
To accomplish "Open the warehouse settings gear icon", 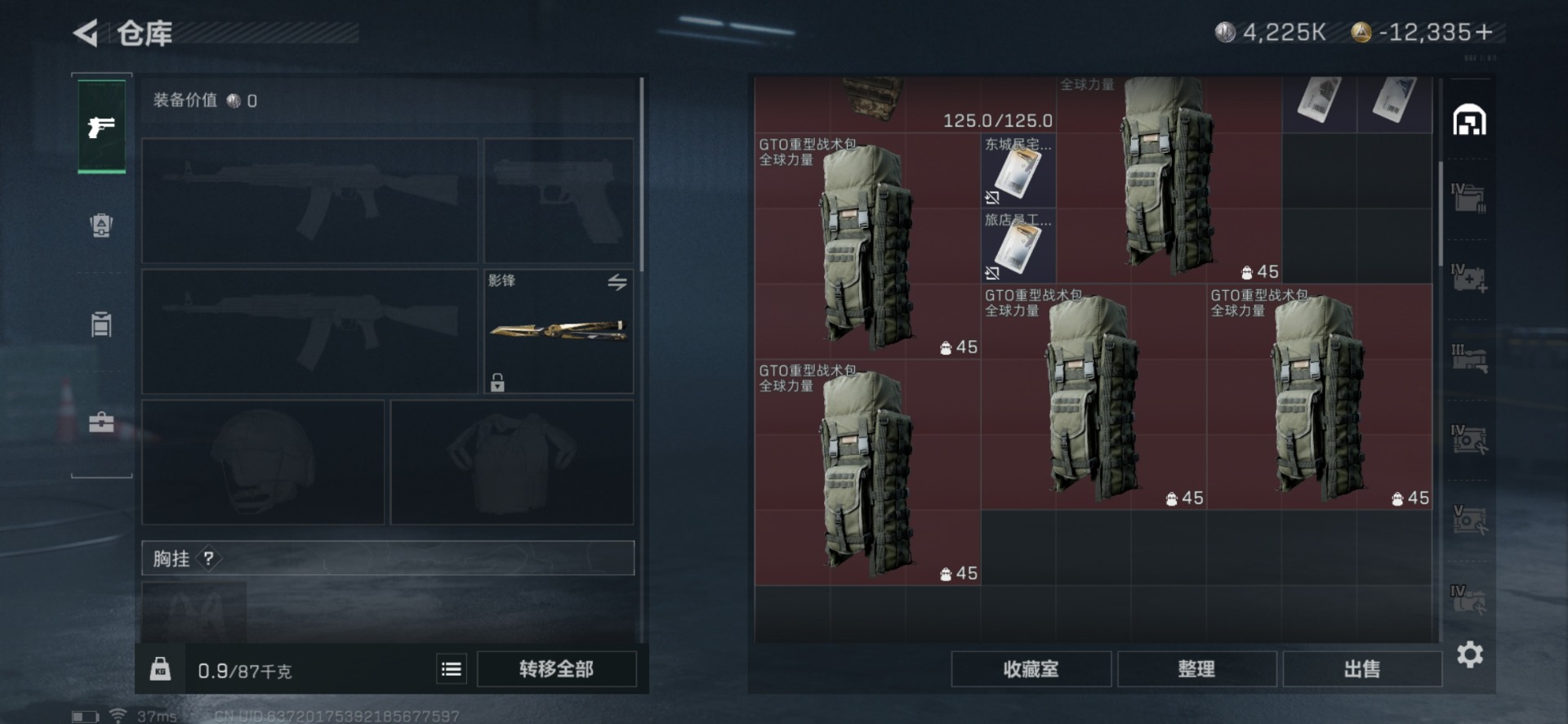I will 1469,655.
